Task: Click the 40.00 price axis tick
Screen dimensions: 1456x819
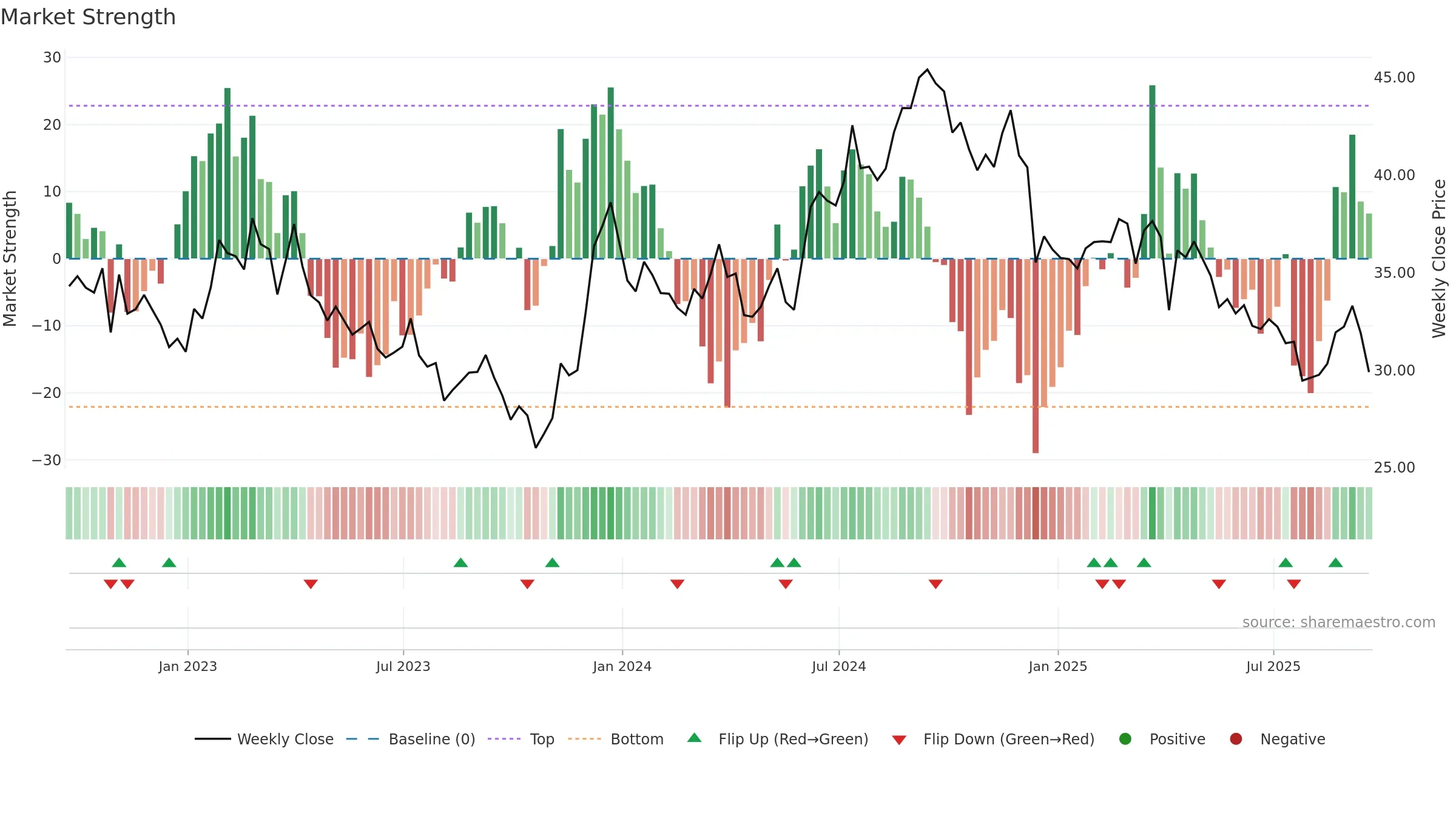Action: click(x=1394, y=175)
